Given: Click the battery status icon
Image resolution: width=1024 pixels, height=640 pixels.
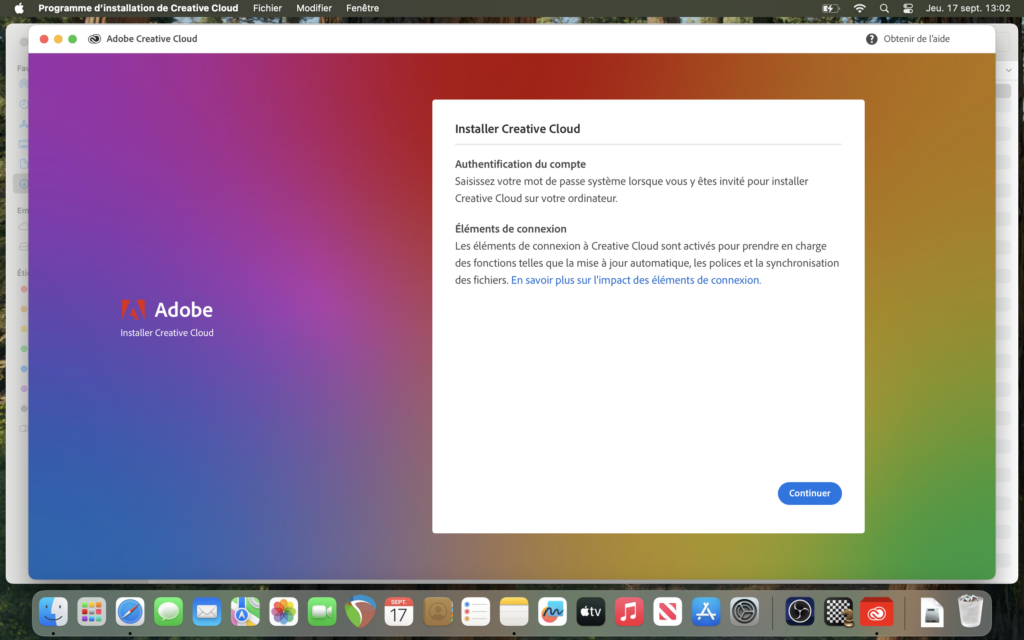Looking at the screenshot, I should pyautogui.click(x=830, y=8).
